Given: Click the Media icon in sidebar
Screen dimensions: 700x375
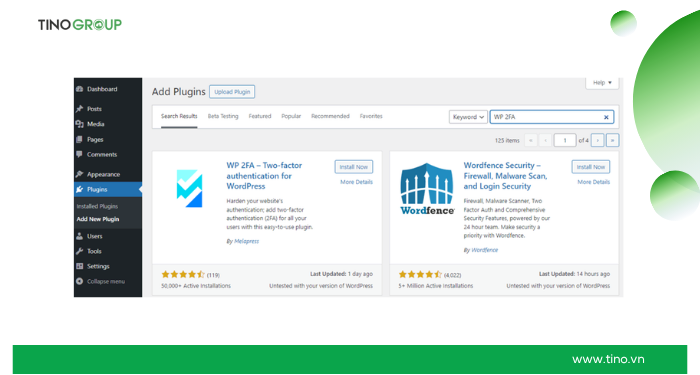Looking at the screenshot, I should point(79,124).
